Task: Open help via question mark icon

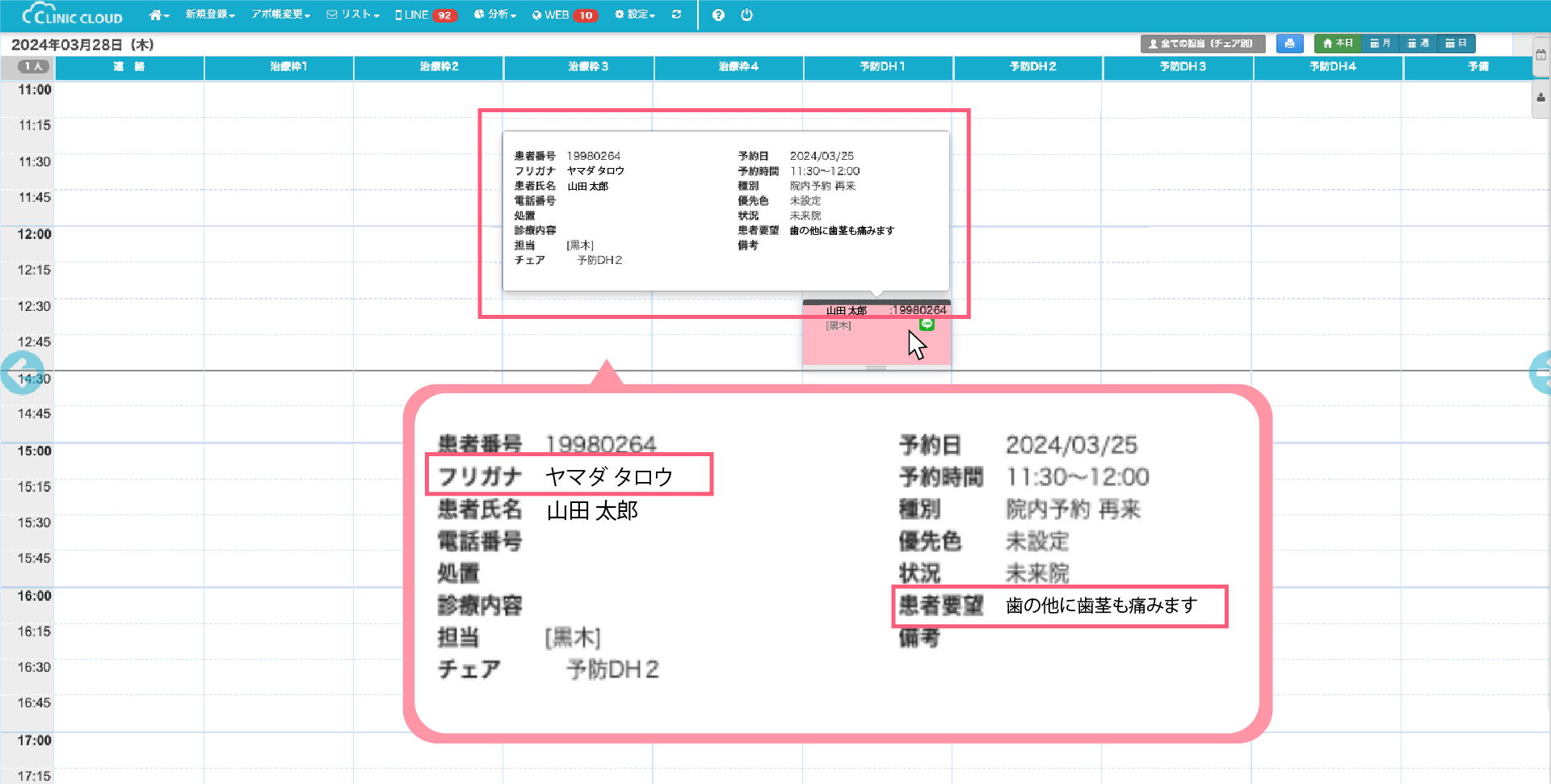Action: pyautogui.click(x=718, y=15)
